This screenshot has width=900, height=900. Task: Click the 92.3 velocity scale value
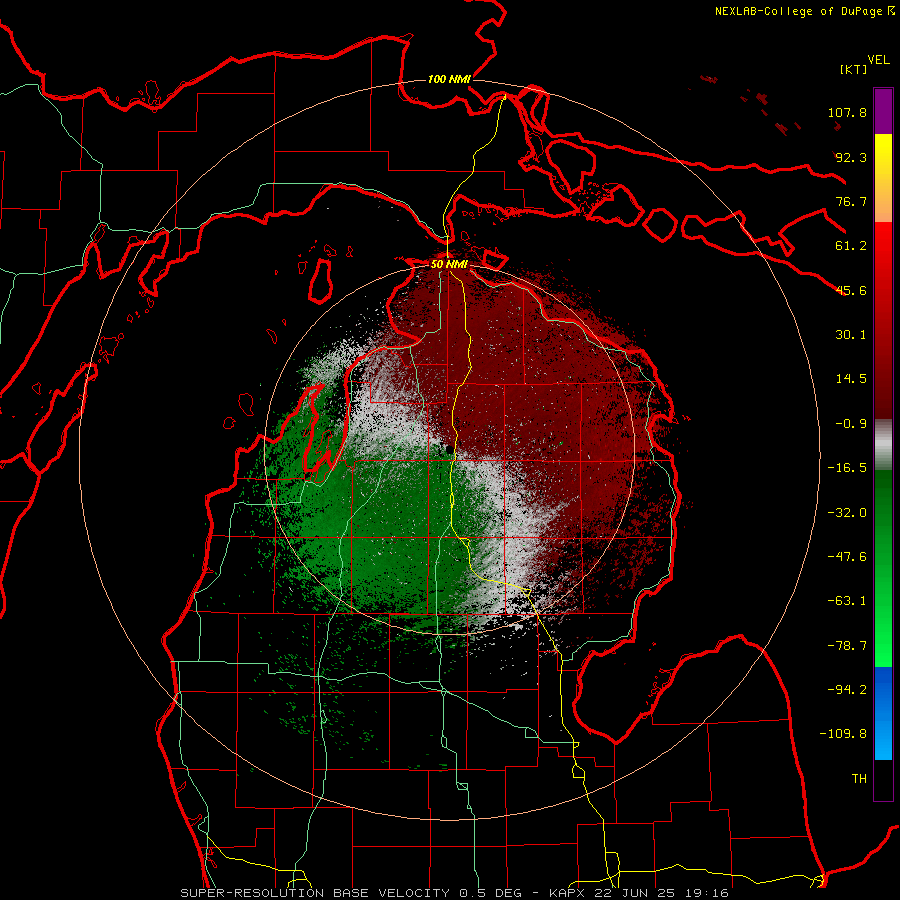[x=851, y=157]
